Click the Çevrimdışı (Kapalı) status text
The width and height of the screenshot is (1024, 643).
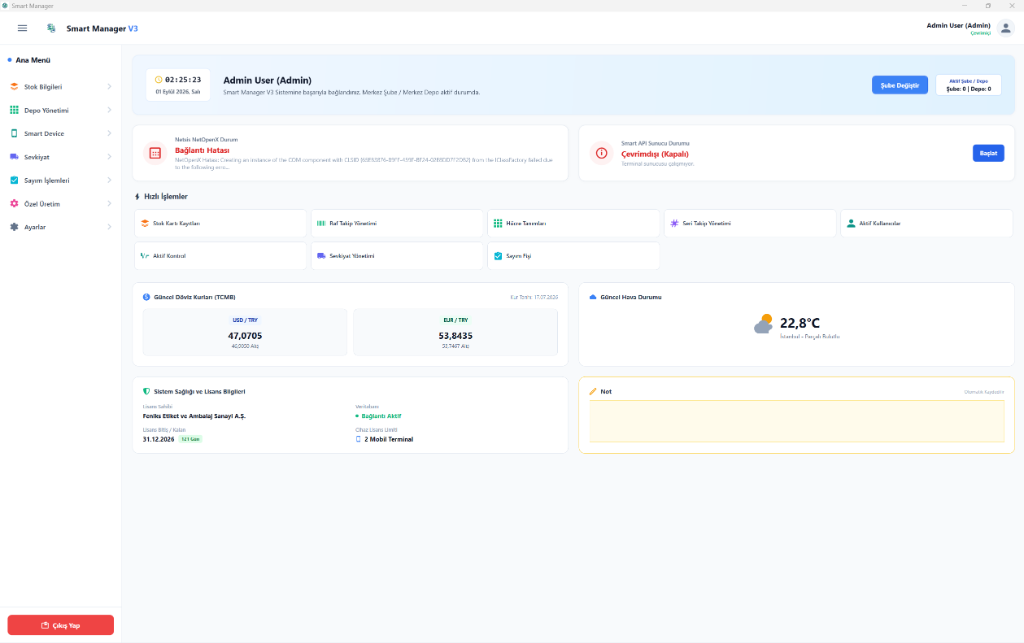click(x=654, y=154)
